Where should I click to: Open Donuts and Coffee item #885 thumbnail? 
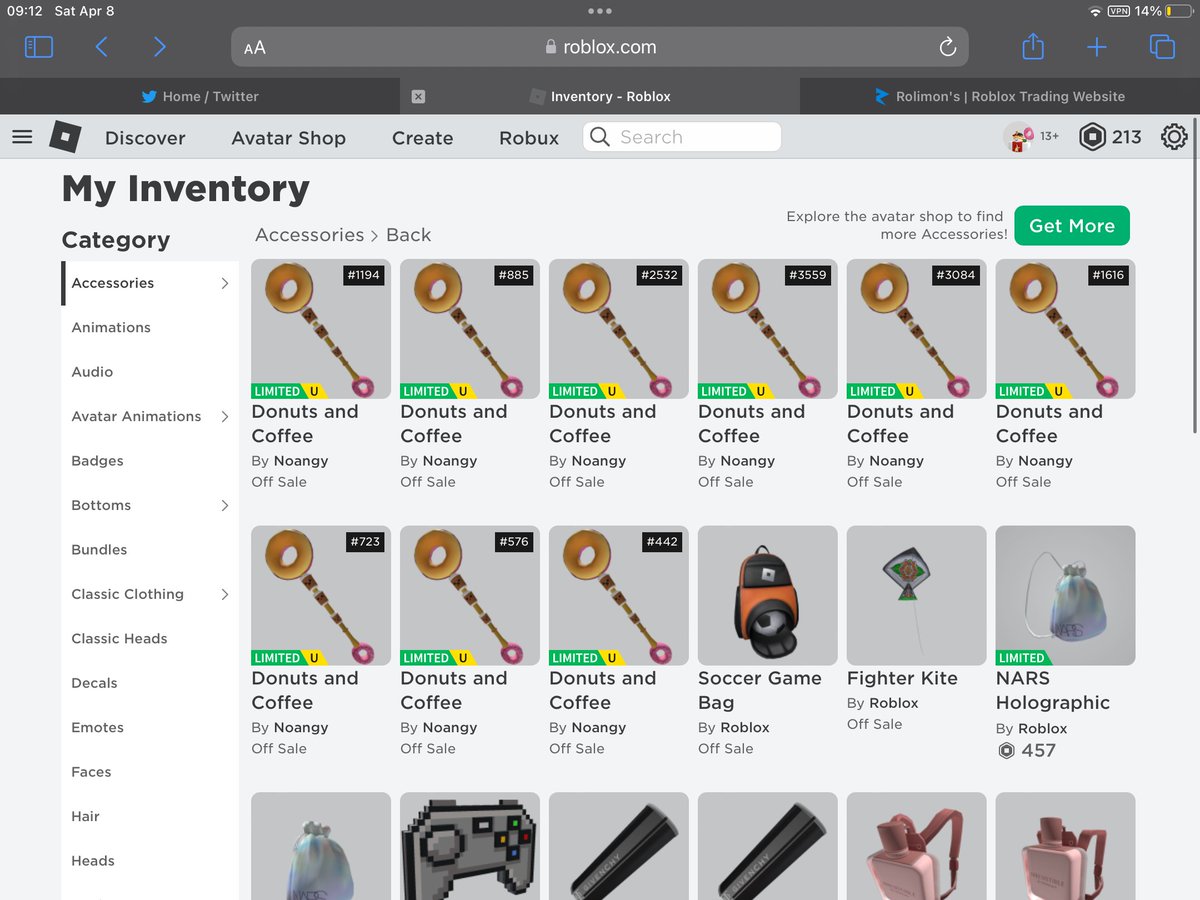tap(470, 329)
